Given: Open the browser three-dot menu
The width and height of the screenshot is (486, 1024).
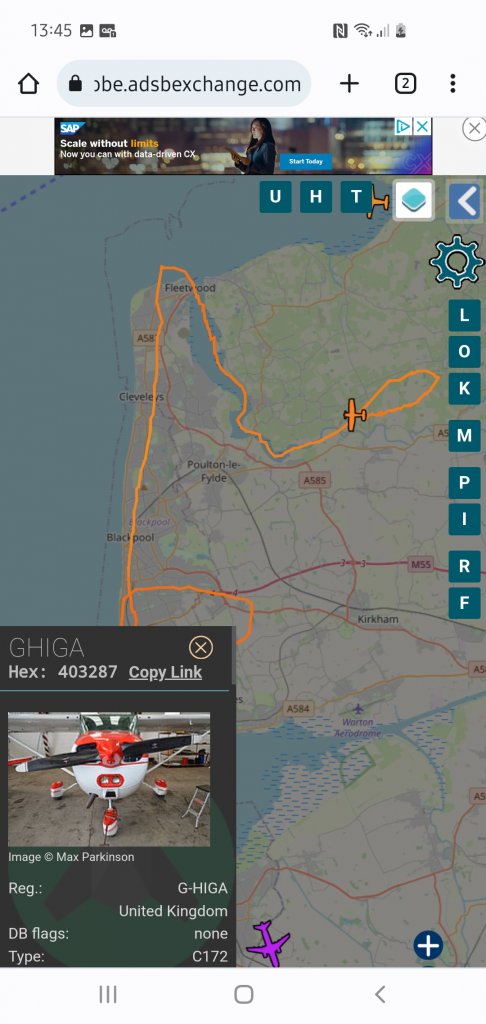Looking at the screenshot, I should click(x=453, y=84).
